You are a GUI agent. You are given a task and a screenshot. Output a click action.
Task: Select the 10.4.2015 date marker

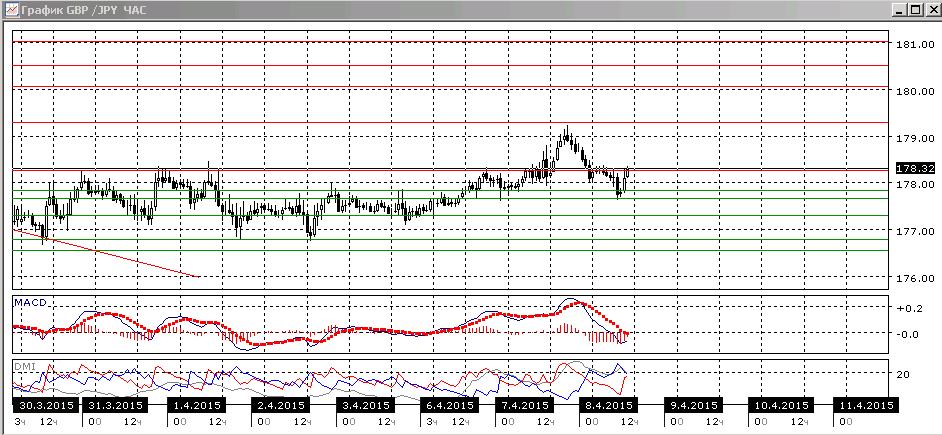(x=780, y=405)
